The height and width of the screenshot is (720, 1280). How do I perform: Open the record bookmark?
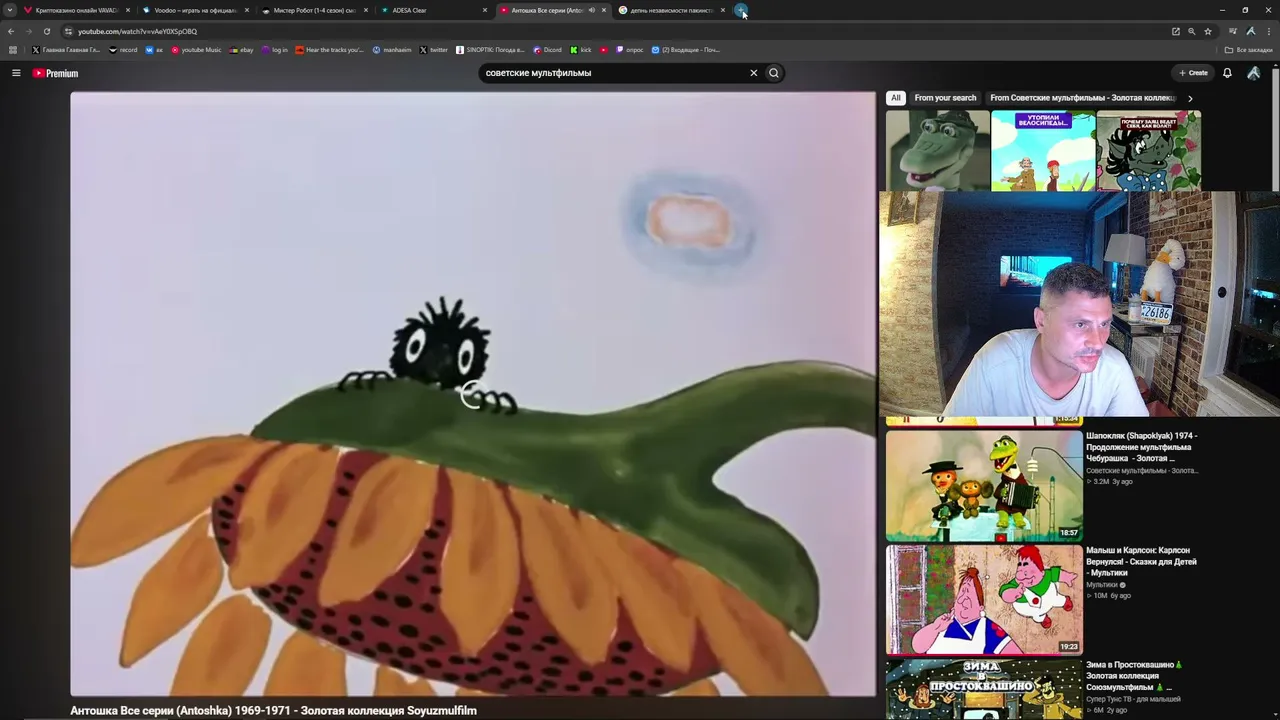click(x=123, y=50)
